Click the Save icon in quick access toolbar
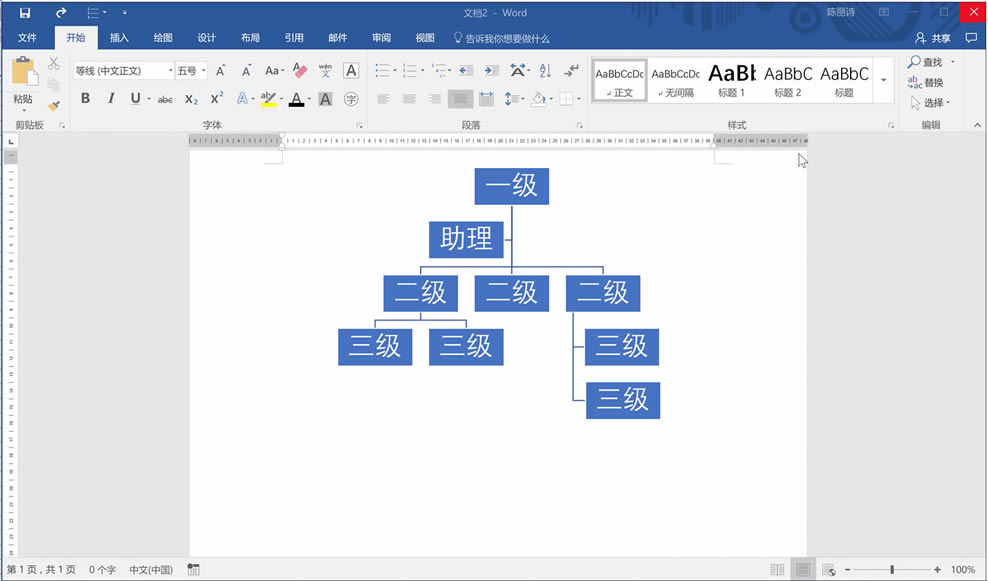988x581 pixels. coord(25,12)
